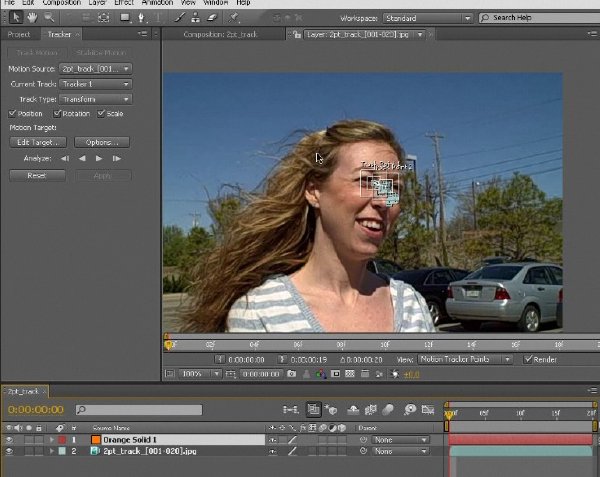Open the Current Track dropdown

[x=96, y=84]
